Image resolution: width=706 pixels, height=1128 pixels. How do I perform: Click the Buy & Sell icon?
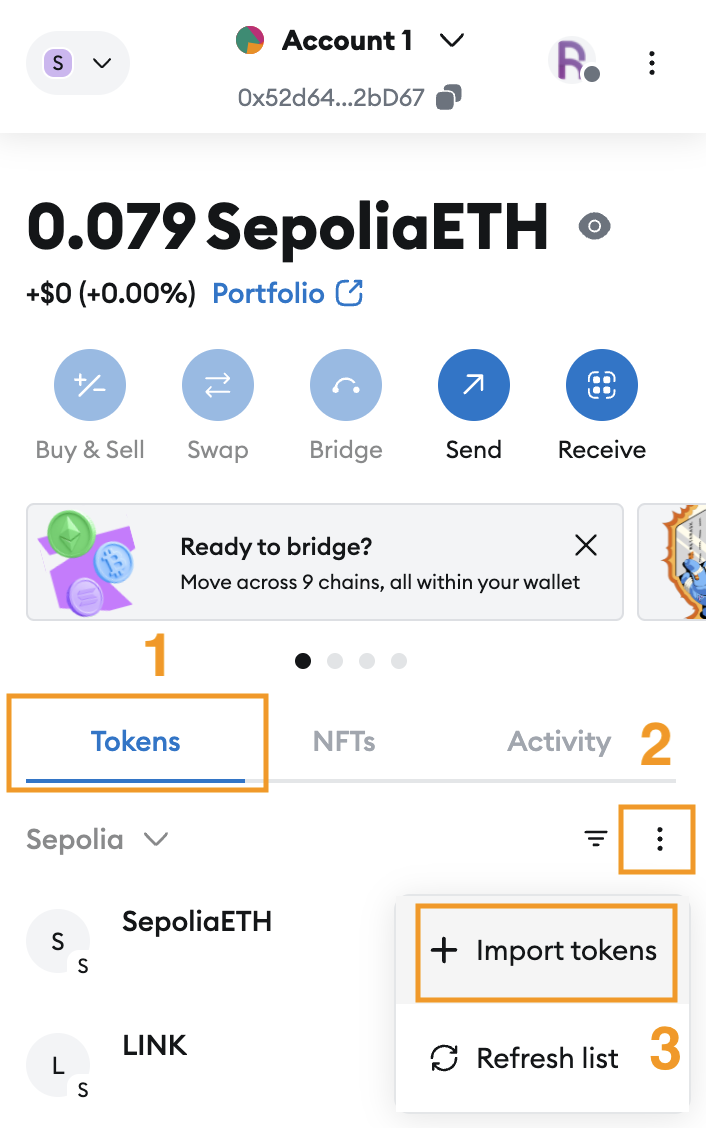tap(90, 385)
